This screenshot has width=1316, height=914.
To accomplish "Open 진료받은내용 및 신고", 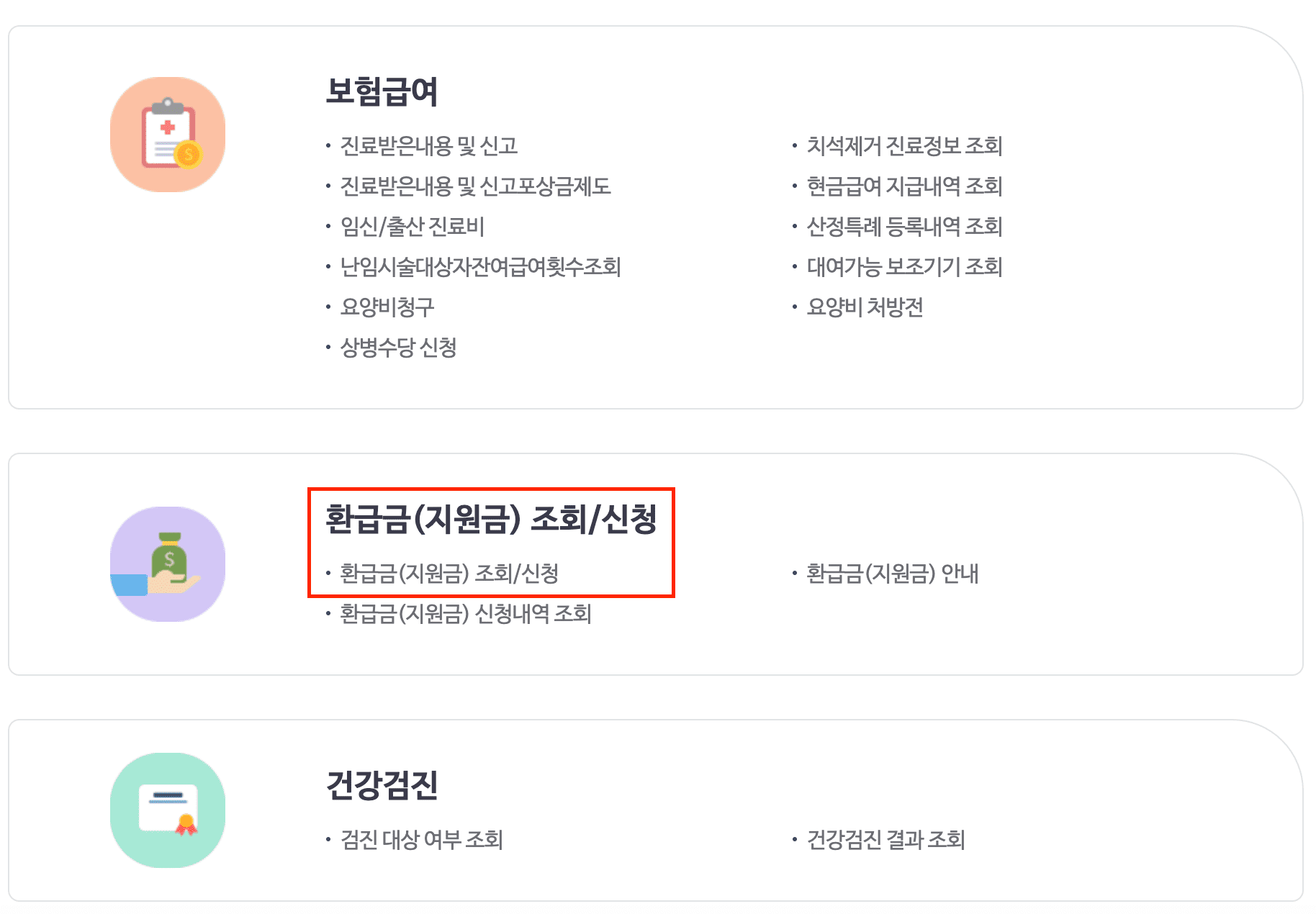I will (x=429, y=146).
